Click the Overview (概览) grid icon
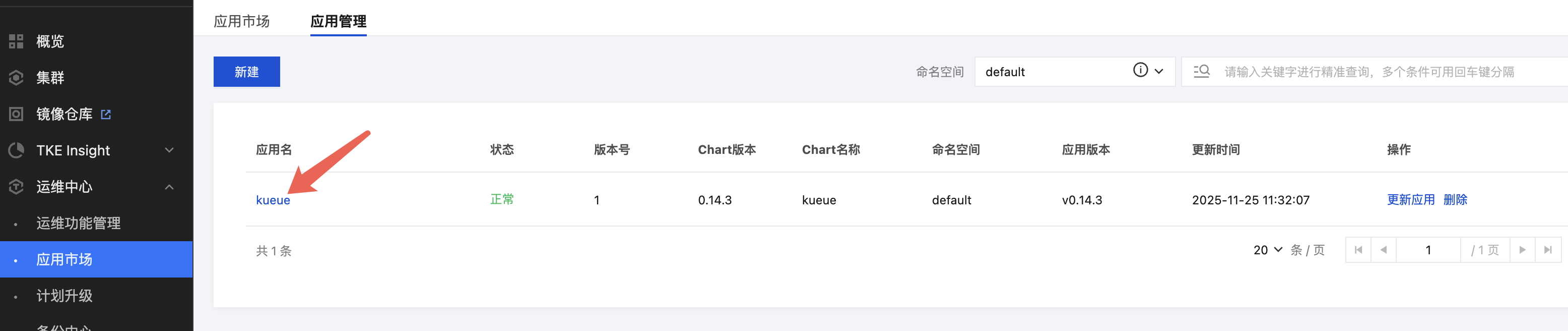This screenshot has width=1568, height=331. 17,41
